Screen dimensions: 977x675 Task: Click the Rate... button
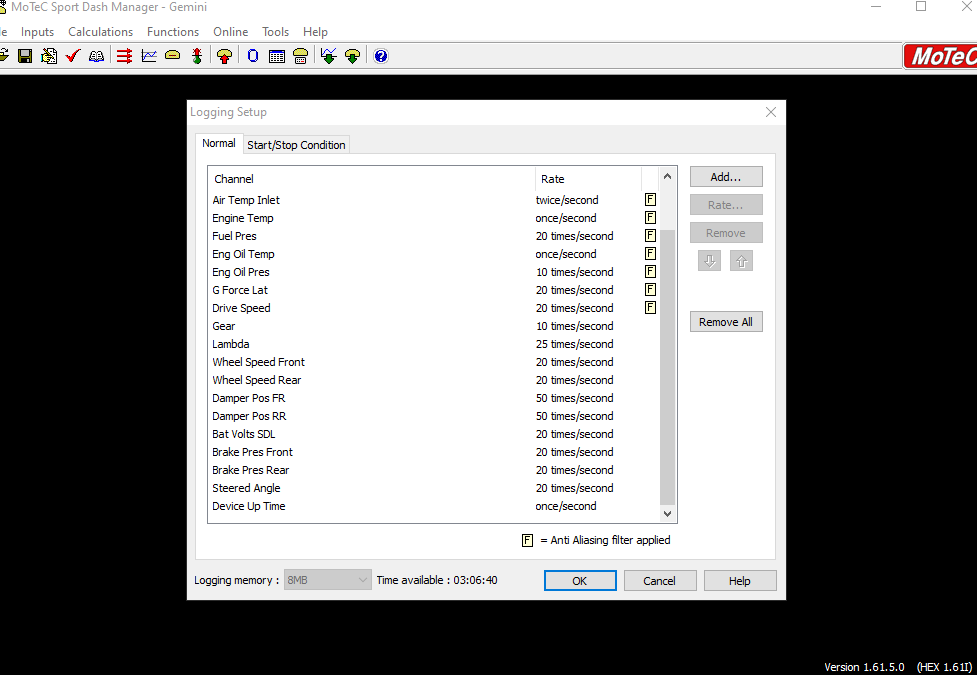click(726, 205)
